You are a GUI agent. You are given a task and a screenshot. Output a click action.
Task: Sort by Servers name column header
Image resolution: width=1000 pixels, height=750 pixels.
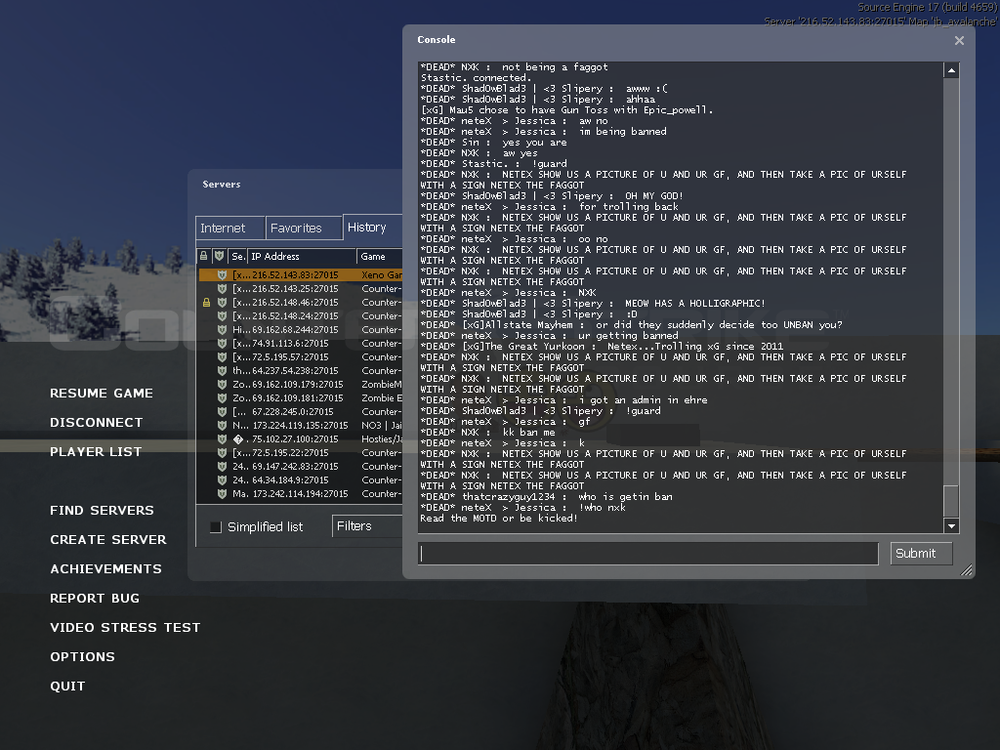238,256
